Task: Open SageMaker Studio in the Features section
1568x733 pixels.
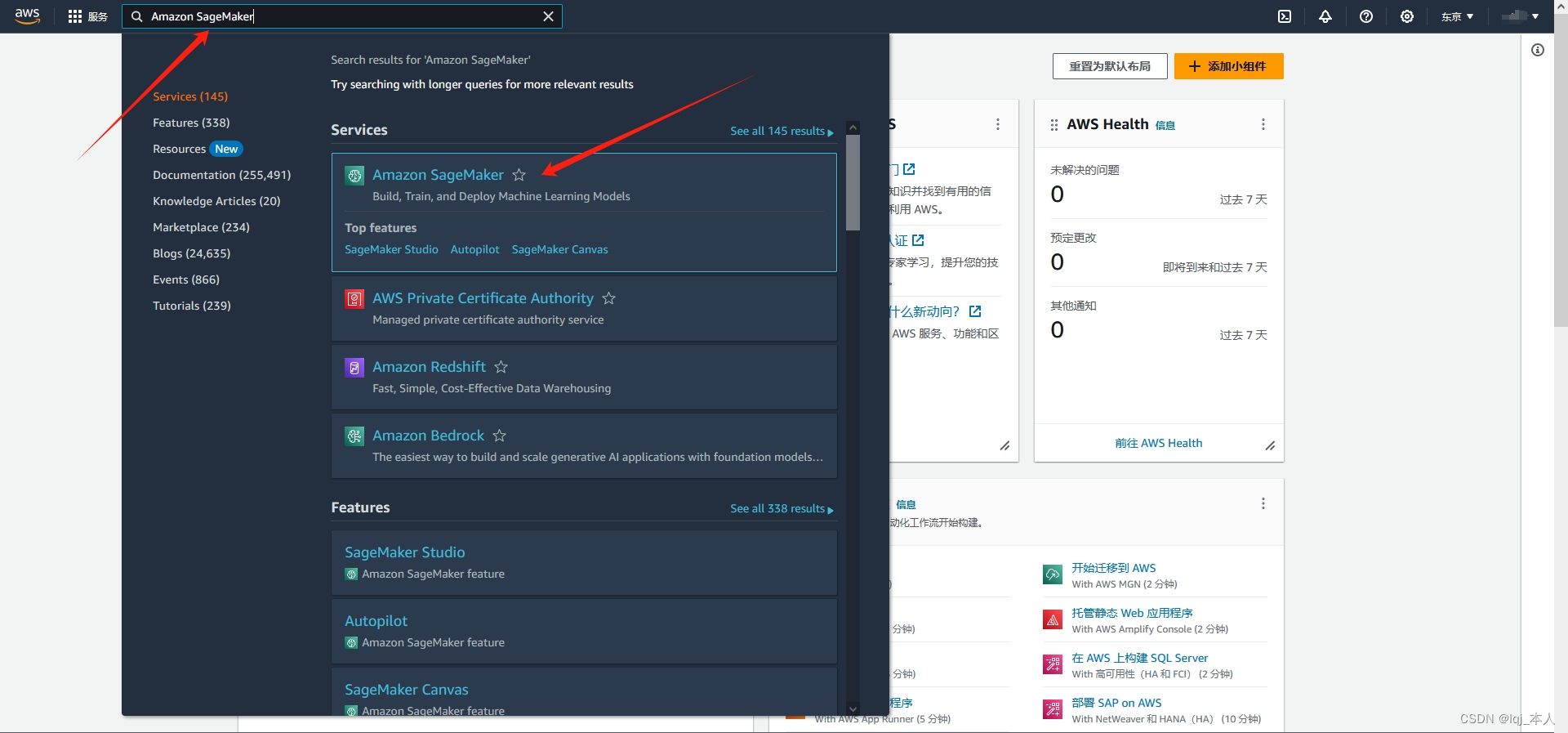Action: [404, 552]
